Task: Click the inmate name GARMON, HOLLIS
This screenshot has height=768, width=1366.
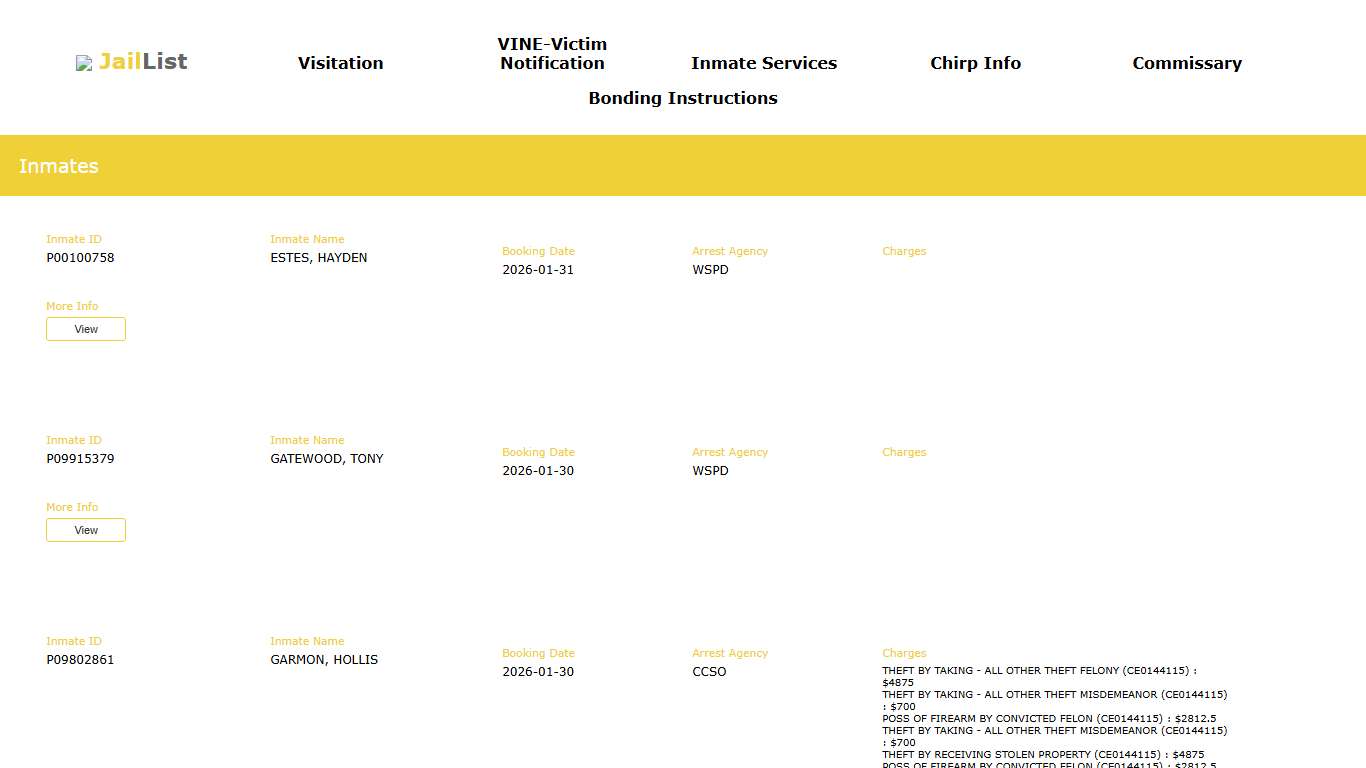Action: tap(324, 660)
